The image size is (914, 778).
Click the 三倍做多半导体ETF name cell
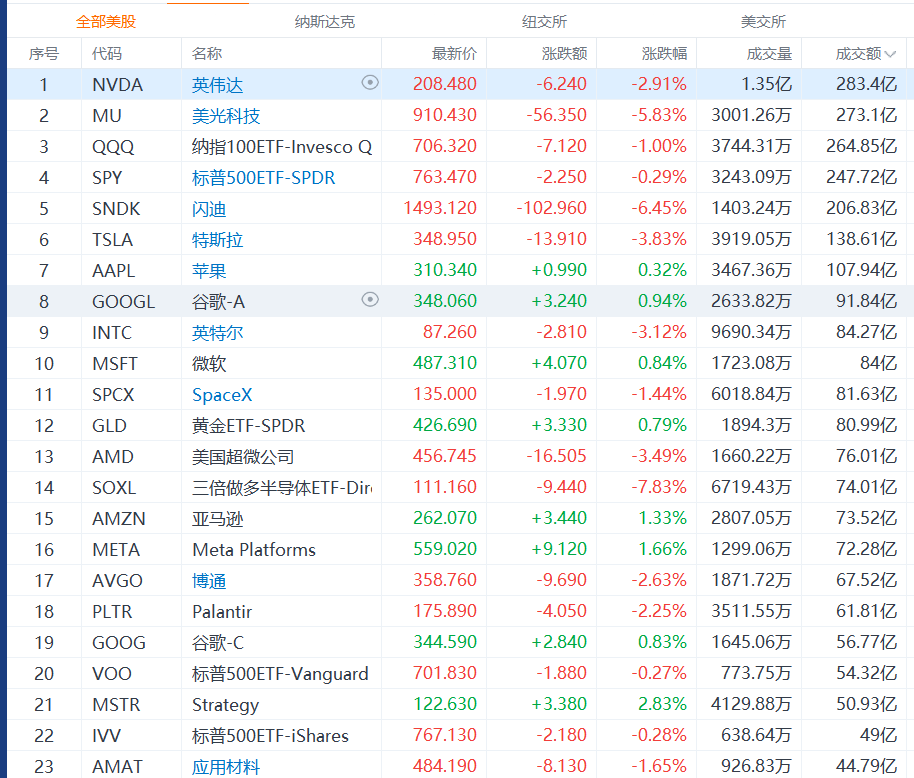282,487
